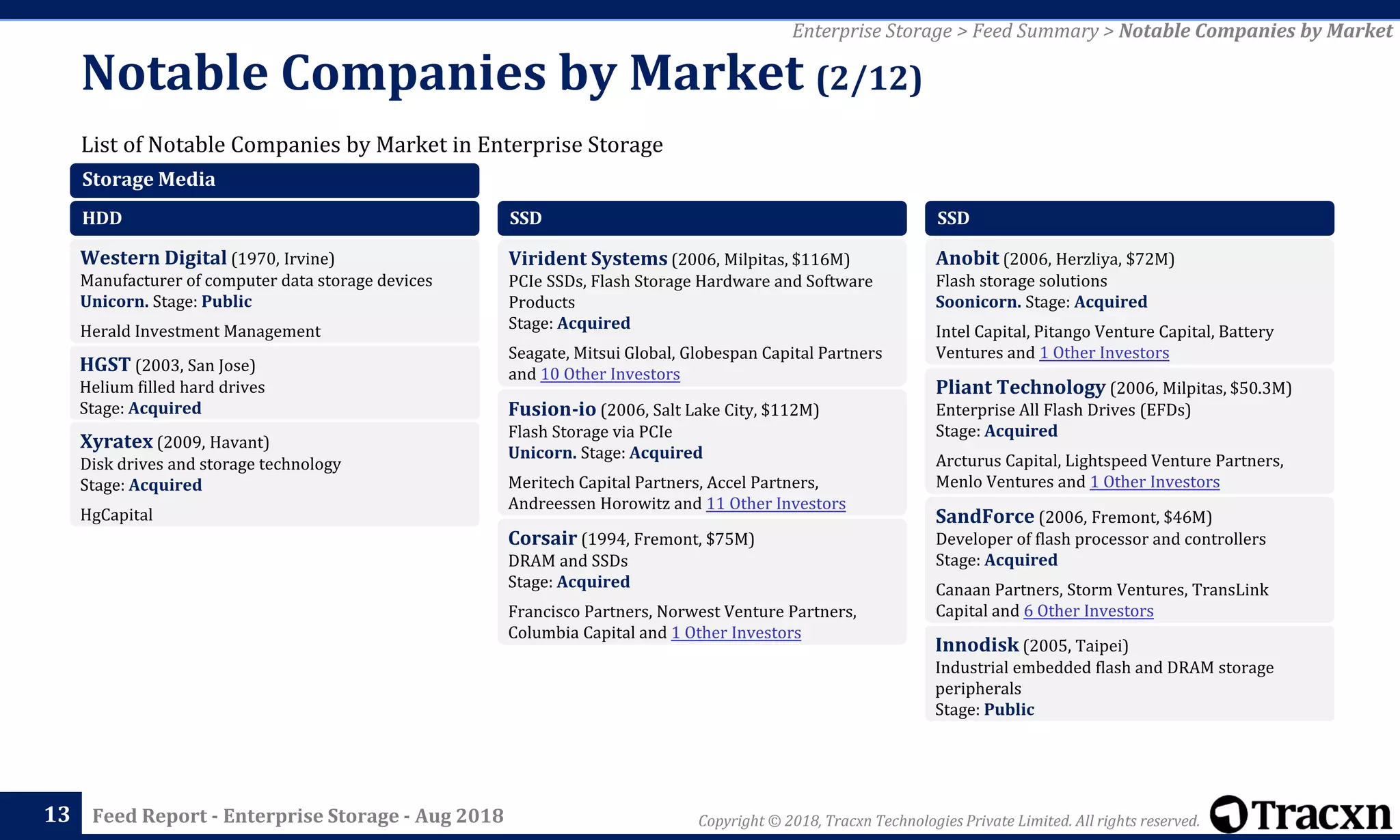The width and height of the screenshot is (1400, 840).
Task: Click 'Public' stage under Innodisk
Action: [1009, 709]
